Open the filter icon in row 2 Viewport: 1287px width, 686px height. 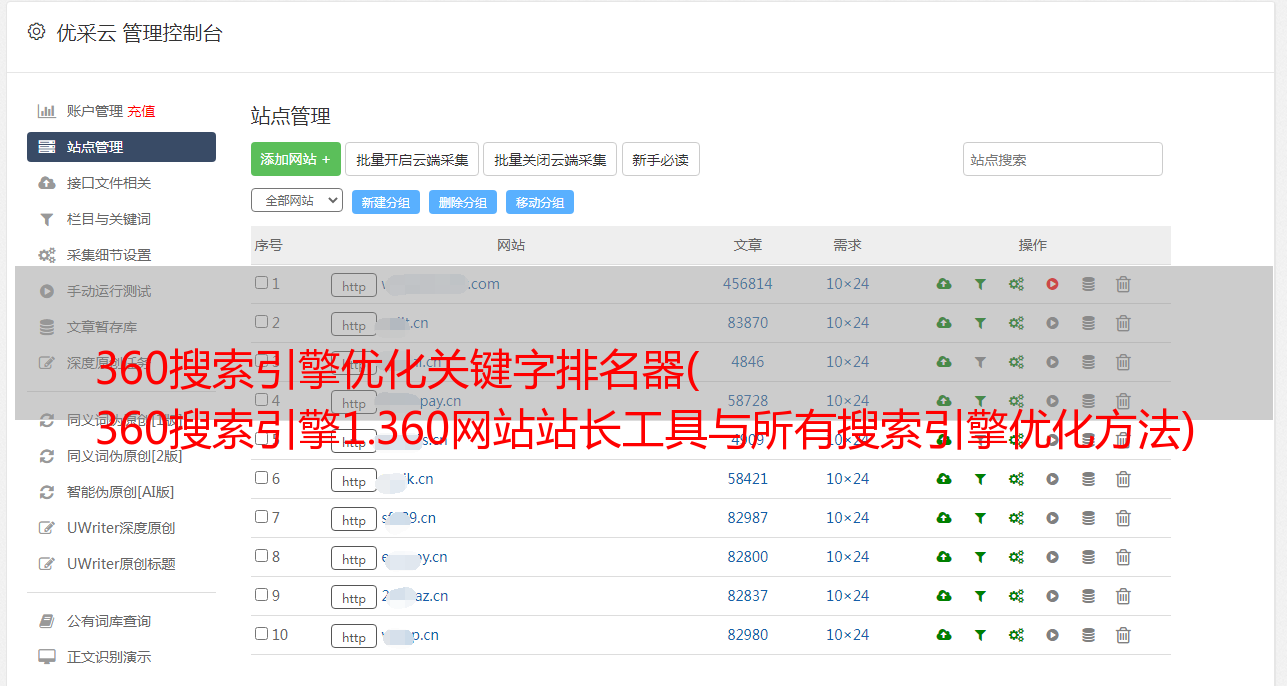(x=980, y=323)
